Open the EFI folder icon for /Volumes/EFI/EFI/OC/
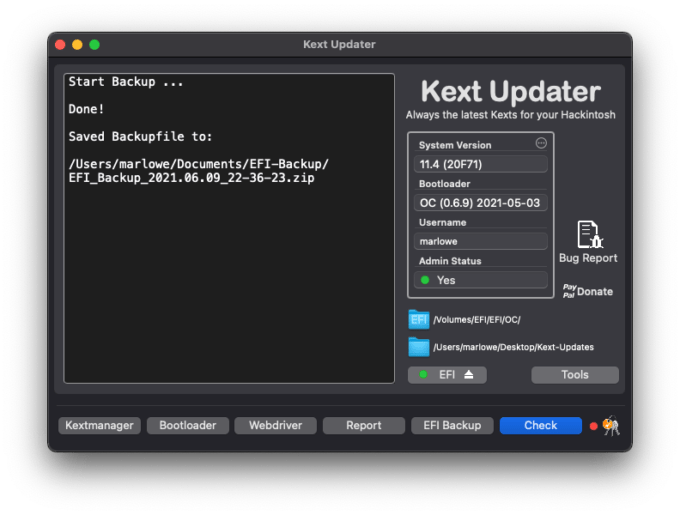The width and height of the screenshot is (680, 515). [418, 320]
